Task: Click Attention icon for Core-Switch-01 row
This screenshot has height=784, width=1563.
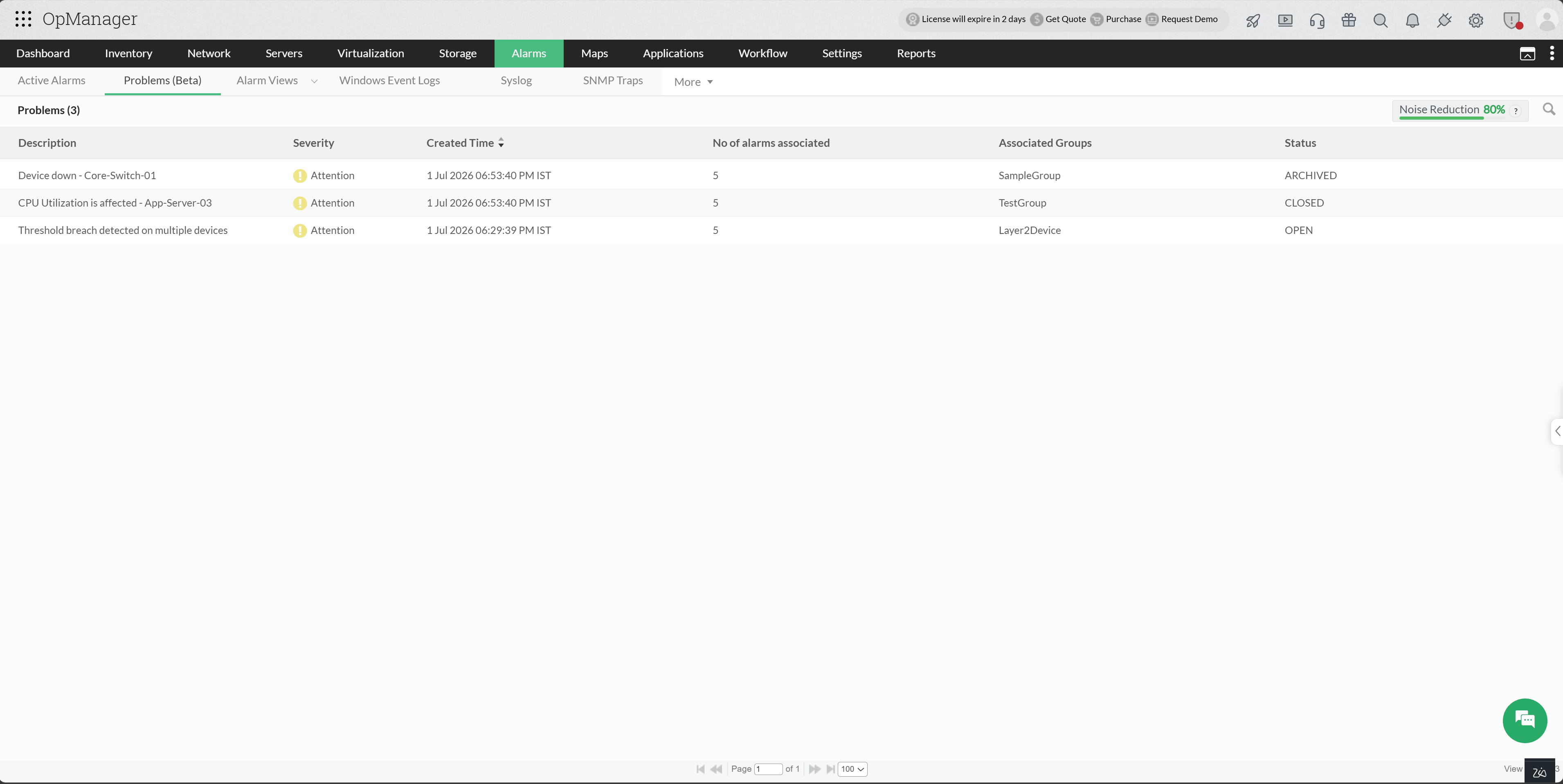Action: [300, 176]
